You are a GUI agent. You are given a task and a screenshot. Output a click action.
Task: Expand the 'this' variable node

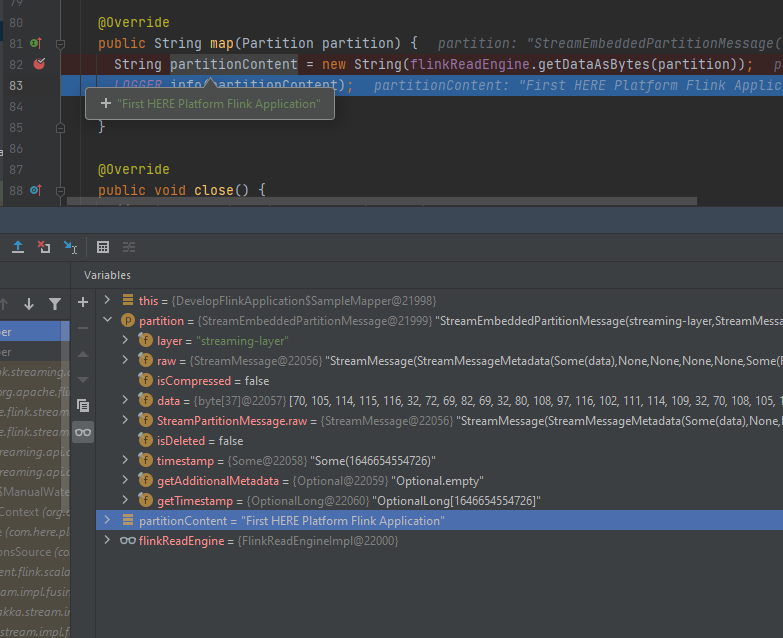click(x=108, y=301)
